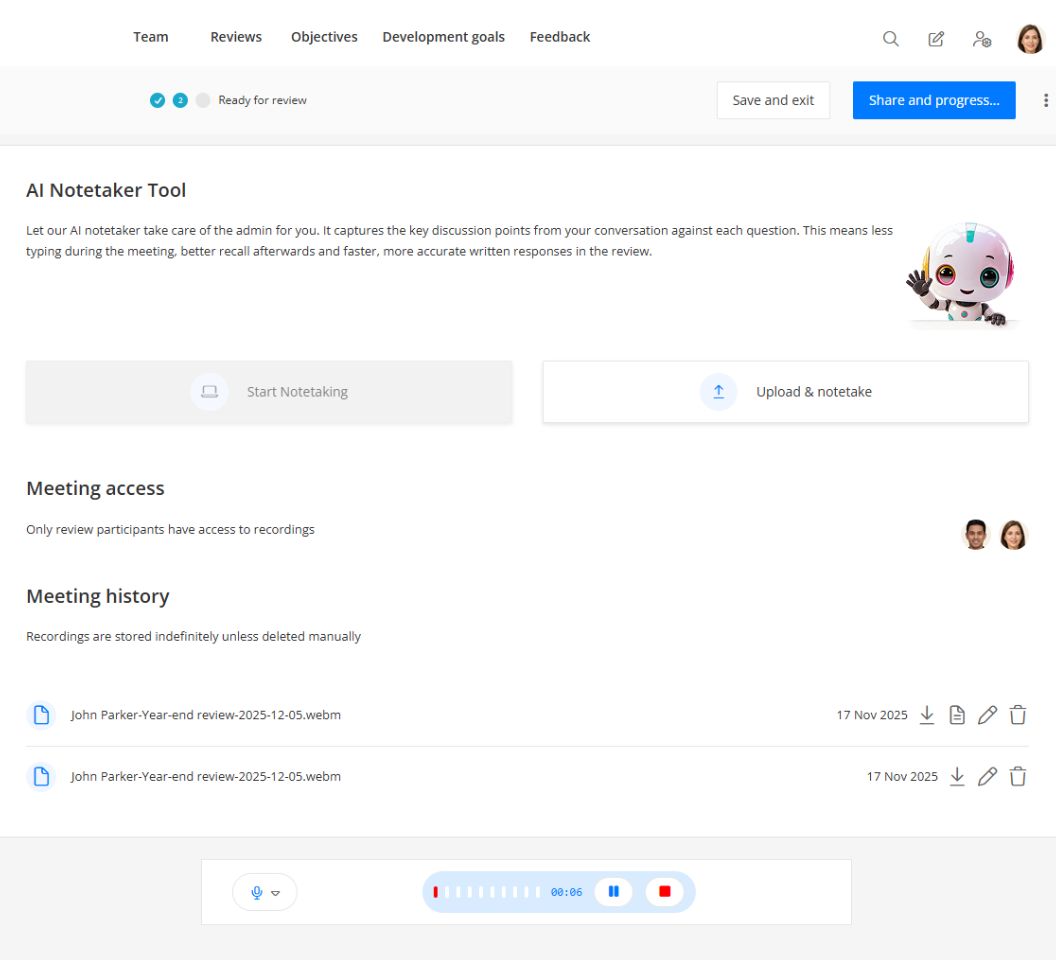Open the profile avatar in top bar

point(1030,38)
